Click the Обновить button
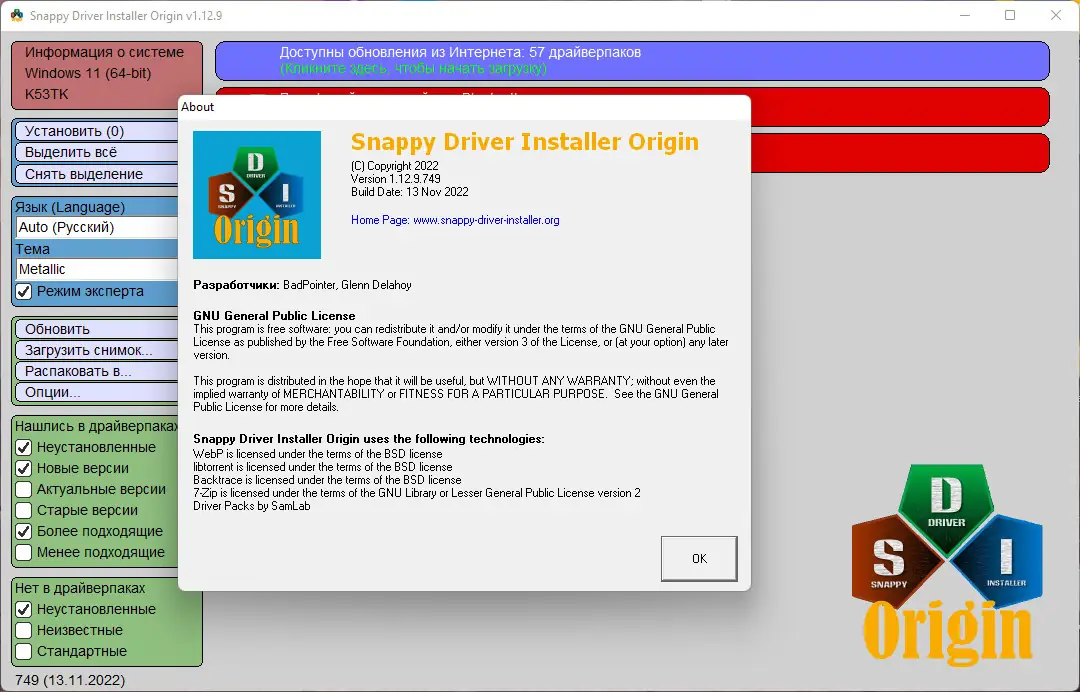Viewport: 1080px width, 692px height. pyautogui.click(x=96, y=329)
